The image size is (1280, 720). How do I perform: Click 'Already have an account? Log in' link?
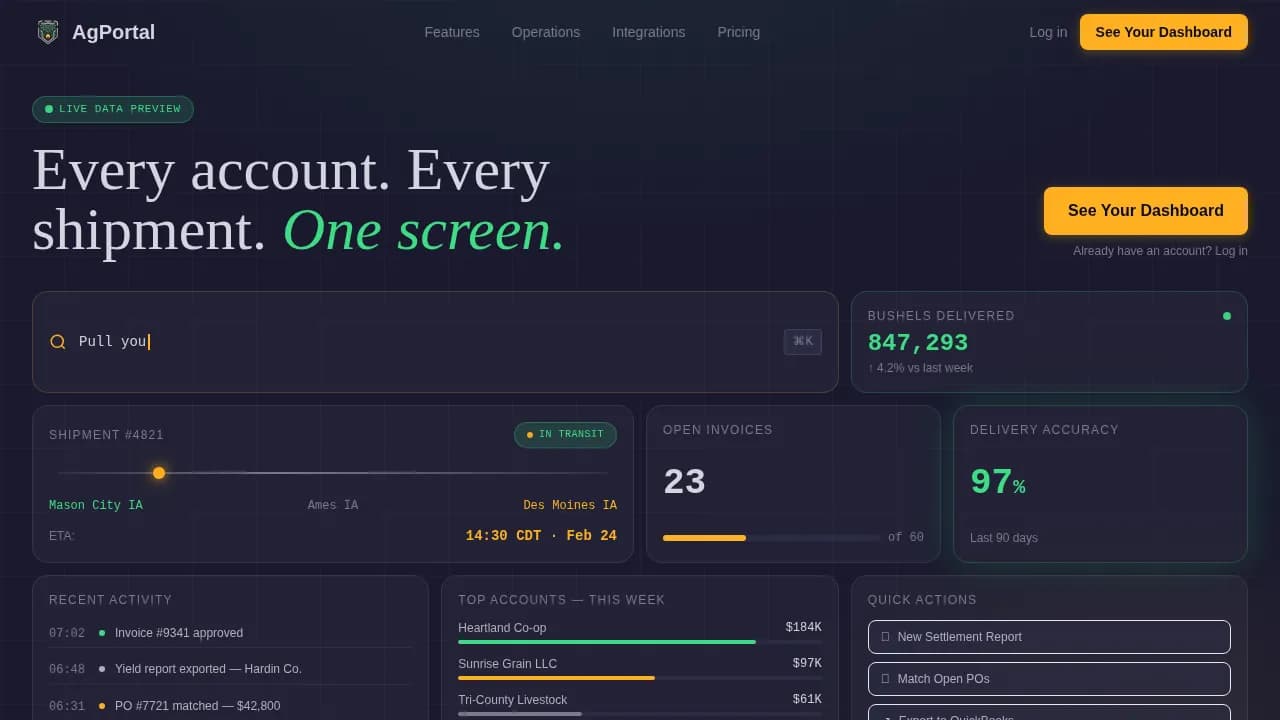(1160, 251)
